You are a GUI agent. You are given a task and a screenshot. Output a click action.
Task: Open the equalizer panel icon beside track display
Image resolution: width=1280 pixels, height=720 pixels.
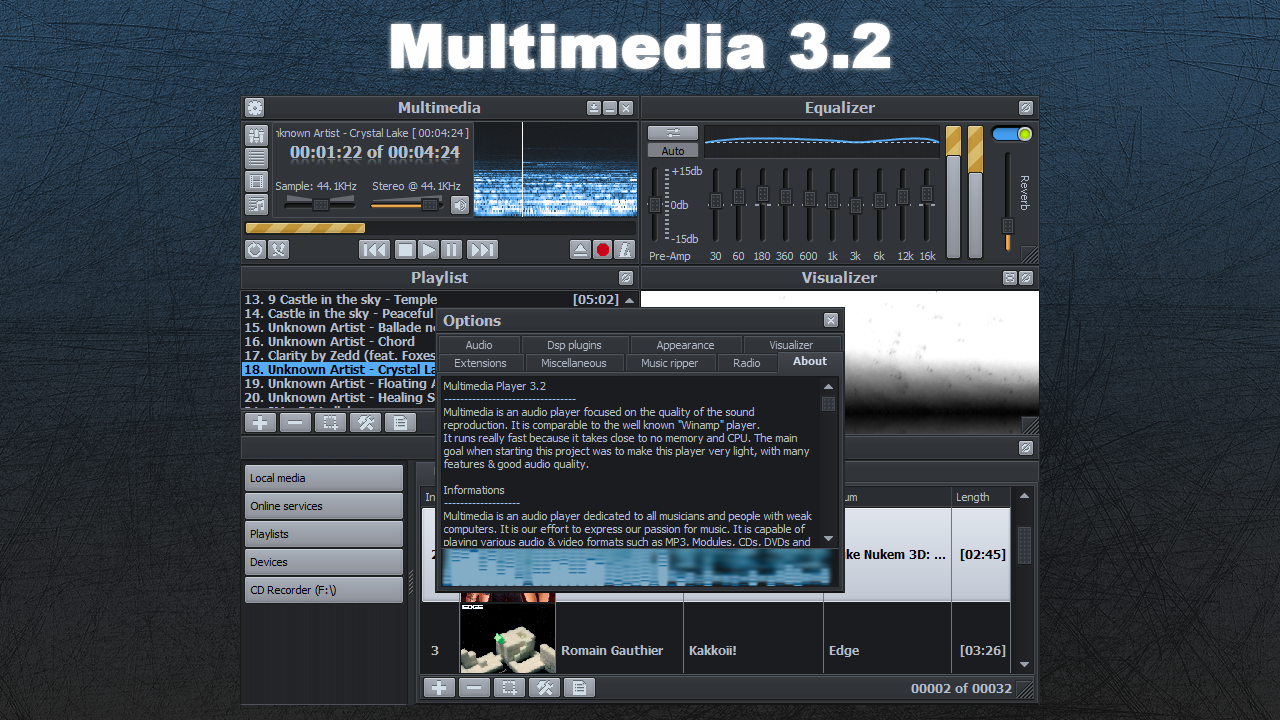[257, 135]
